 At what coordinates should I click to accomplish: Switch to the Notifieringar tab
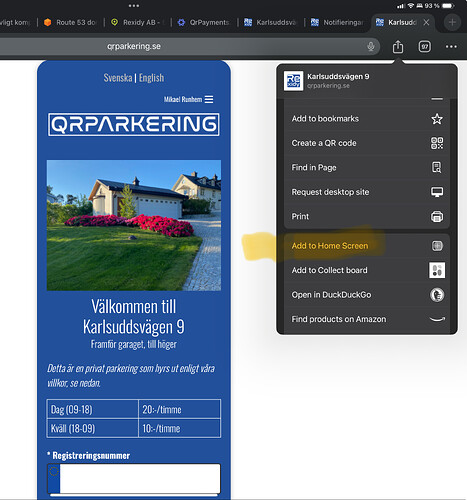click(x=337, y=22)
